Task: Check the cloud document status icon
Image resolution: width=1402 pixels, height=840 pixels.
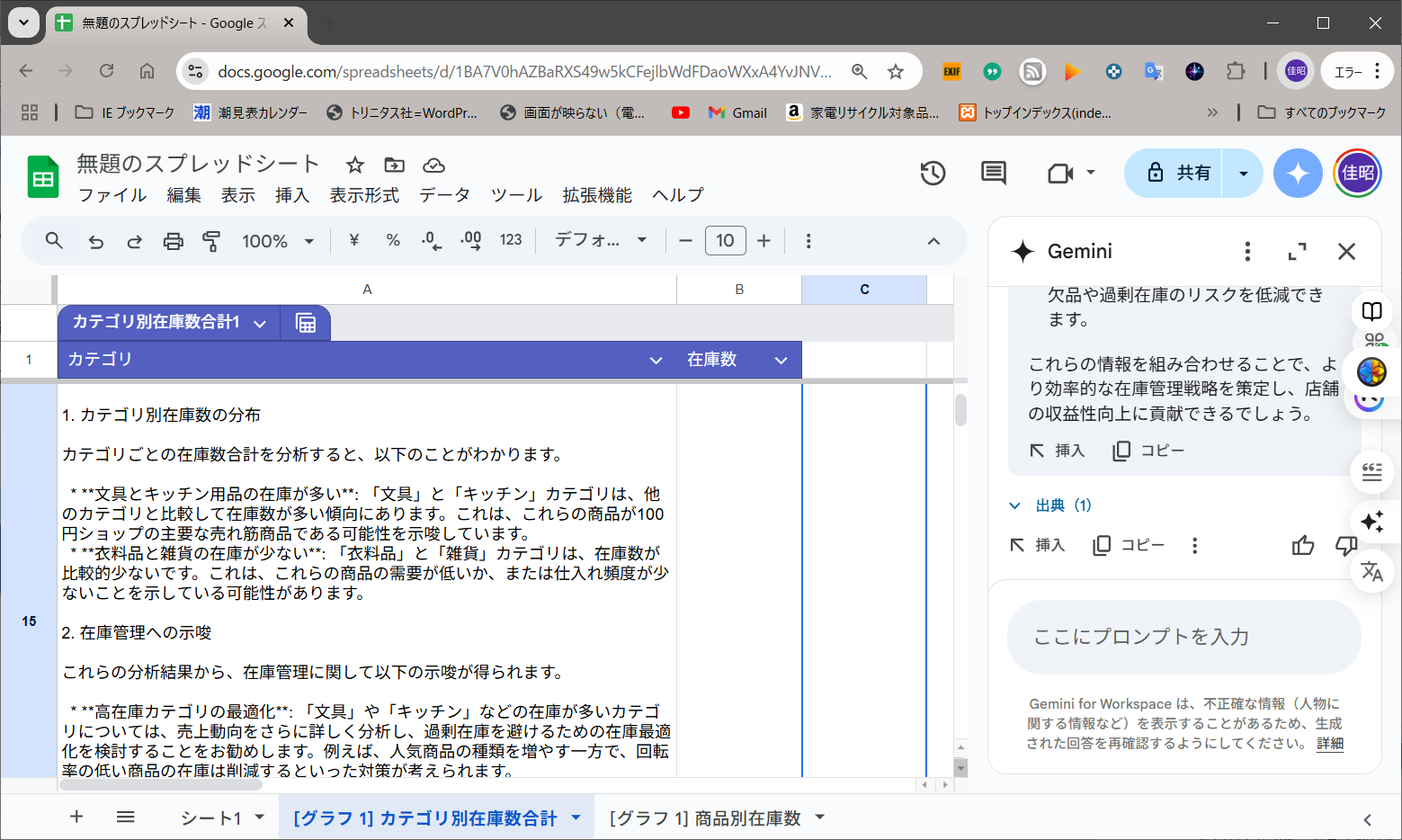Action: 433,165
